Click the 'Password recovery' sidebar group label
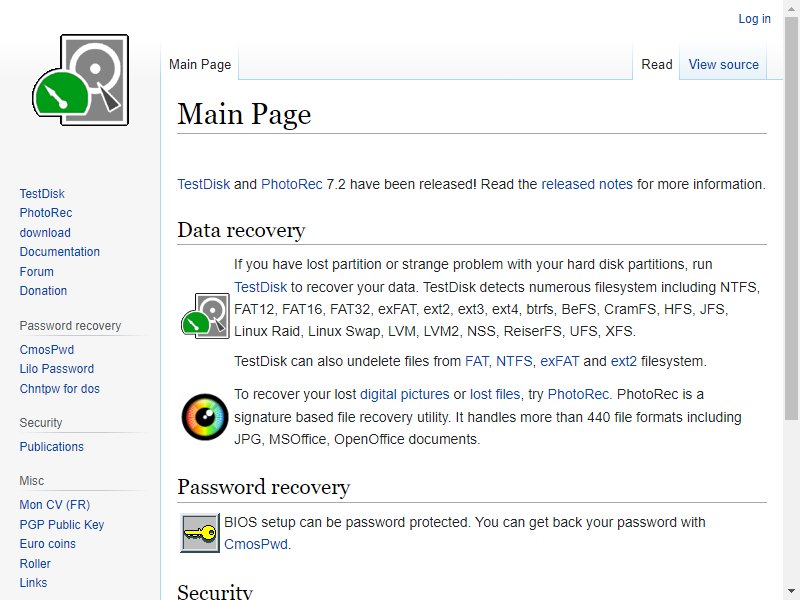Viewport: 800px width, 600px height. coord(70,326)
